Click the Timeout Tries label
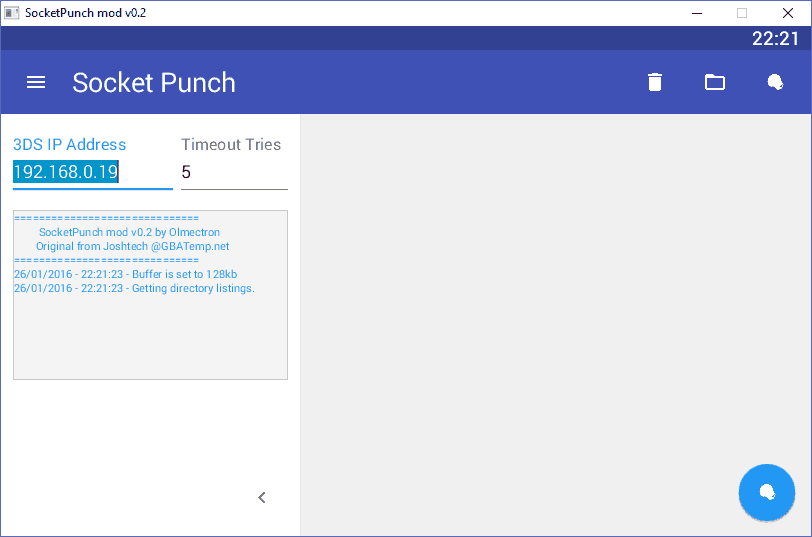 point(231,144)
